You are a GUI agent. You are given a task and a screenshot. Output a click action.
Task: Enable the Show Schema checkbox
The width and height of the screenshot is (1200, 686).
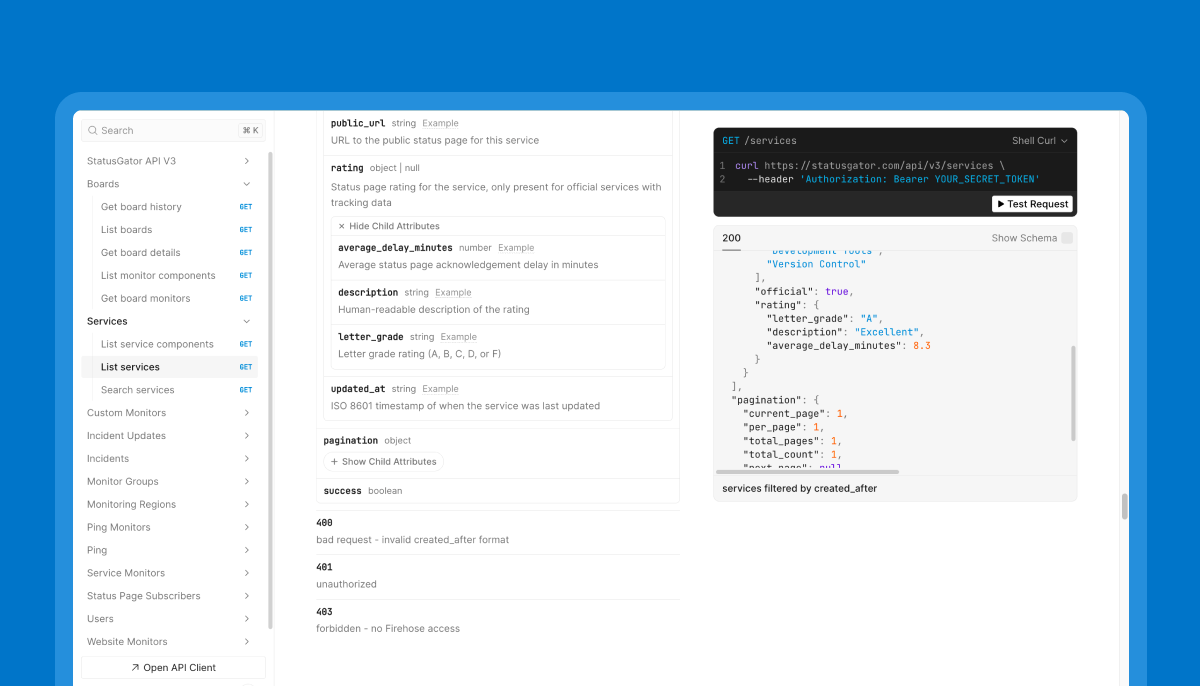pos(1067,238)
